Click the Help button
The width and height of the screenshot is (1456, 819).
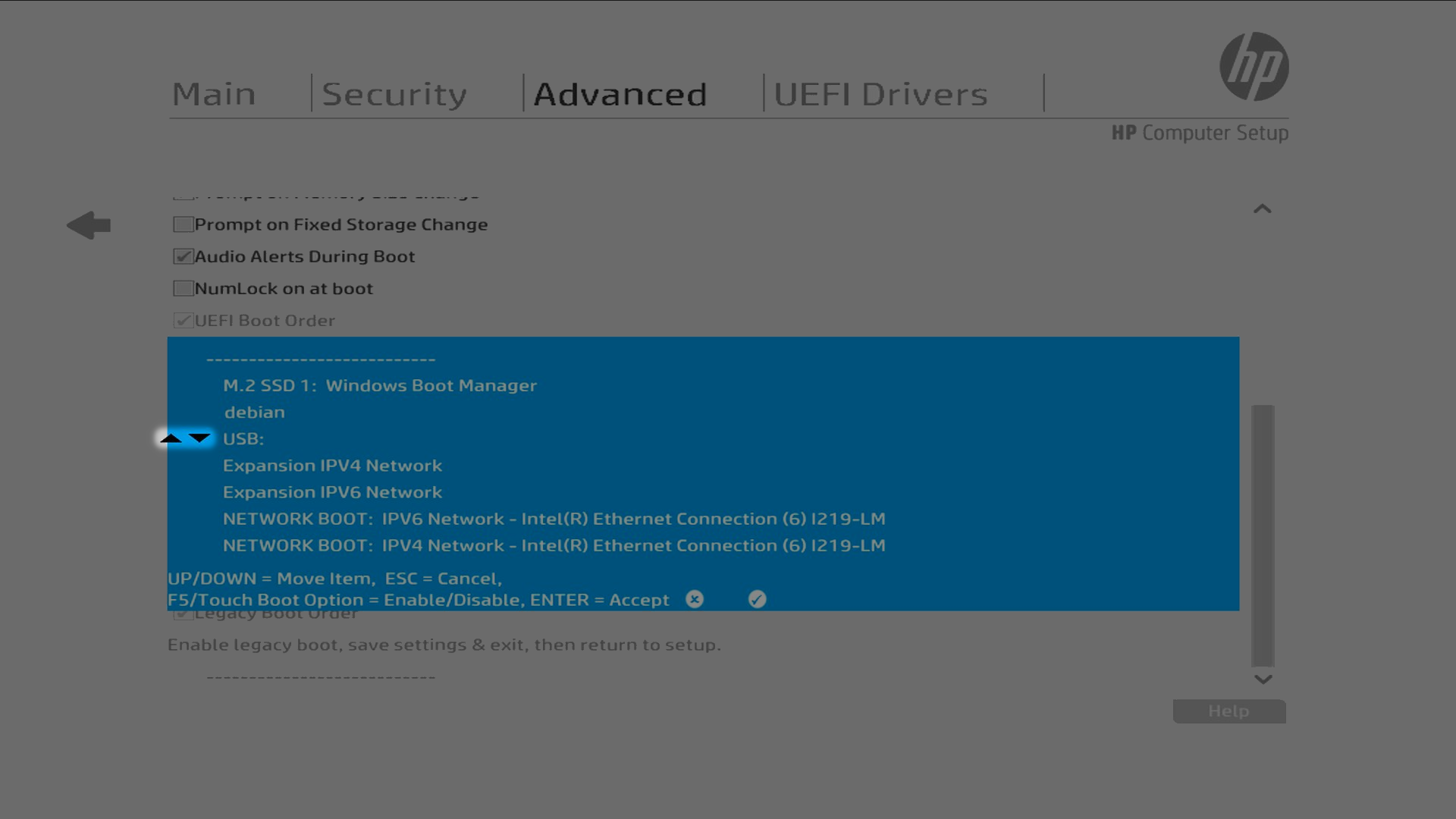pyautogui.click(x=1228, y=711)
